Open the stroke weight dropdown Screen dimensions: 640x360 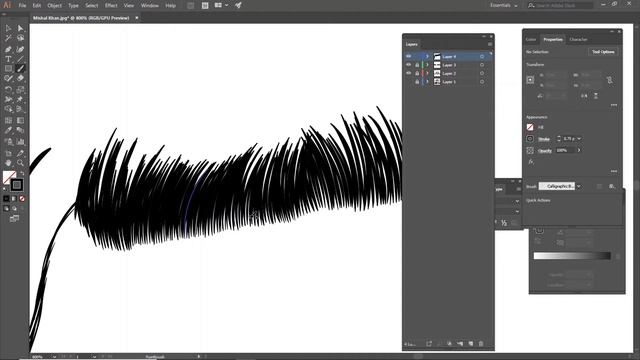click(579, 139)
